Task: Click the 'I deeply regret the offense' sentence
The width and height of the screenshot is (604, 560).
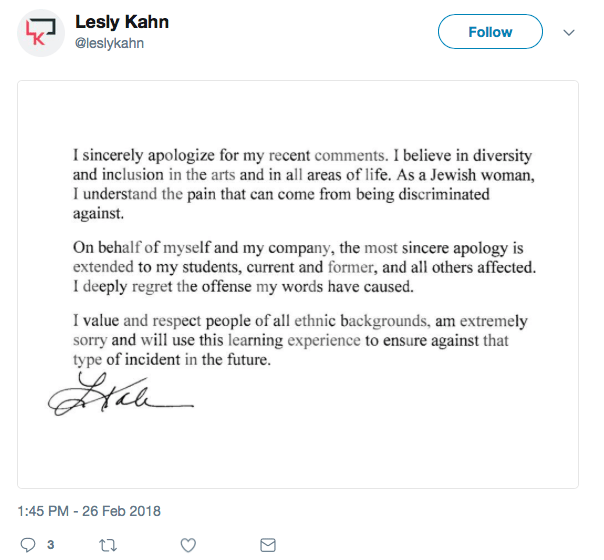Action: click(x=243, y=287)
